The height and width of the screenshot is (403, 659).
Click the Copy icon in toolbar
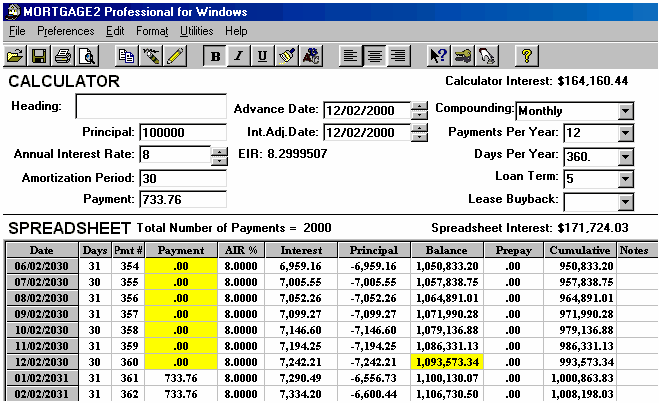126,55
